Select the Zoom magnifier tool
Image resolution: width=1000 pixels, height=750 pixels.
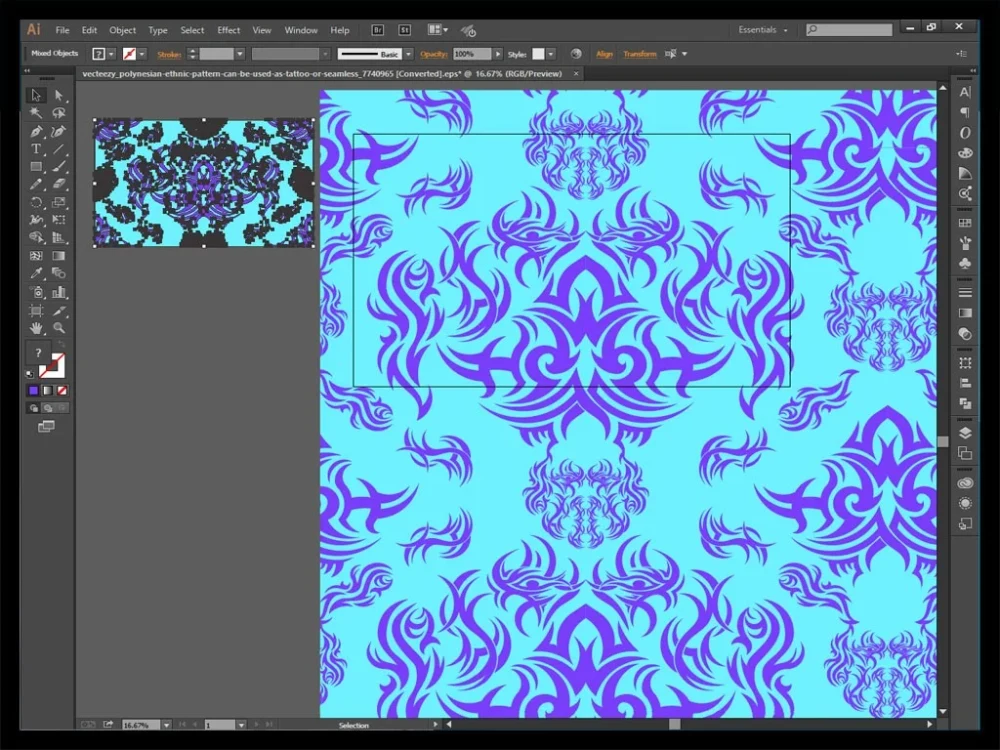click(x=59, y=328)
